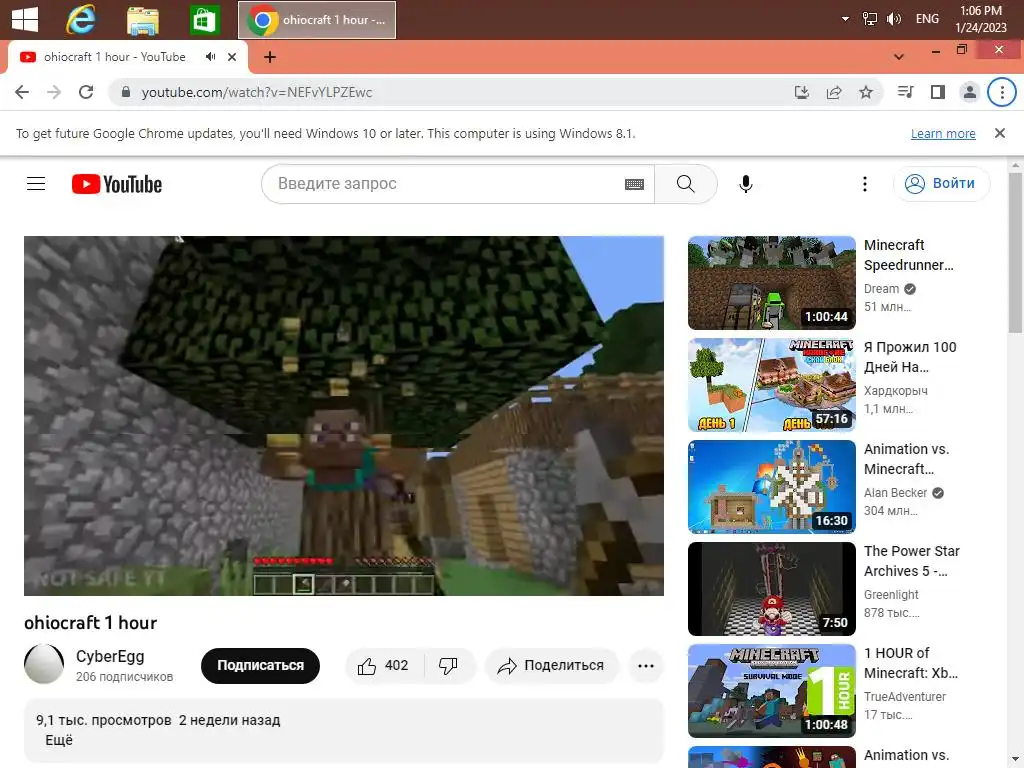Click the search magnifier button
Image resolution: width=1024 pixels, height=768 pixels.
click(x=686, y=184)
